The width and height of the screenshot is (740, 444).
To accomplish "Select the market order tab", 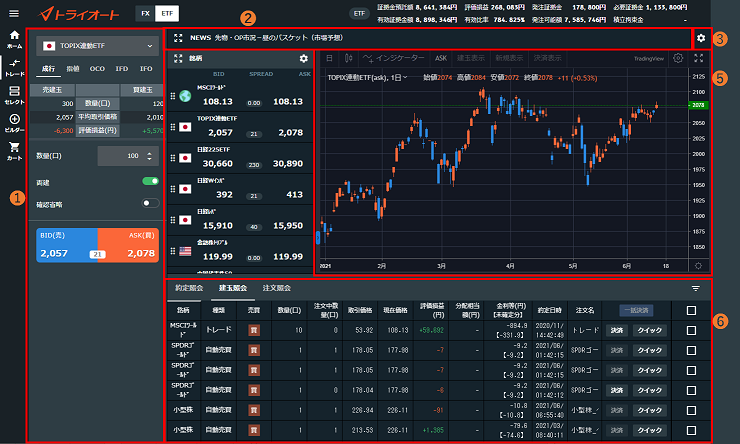I will (48, 69).
